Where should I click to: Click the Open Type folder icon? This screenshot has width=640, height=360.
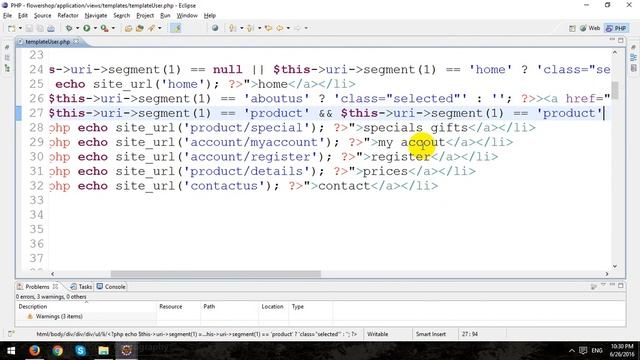click(x=128, y=28)
